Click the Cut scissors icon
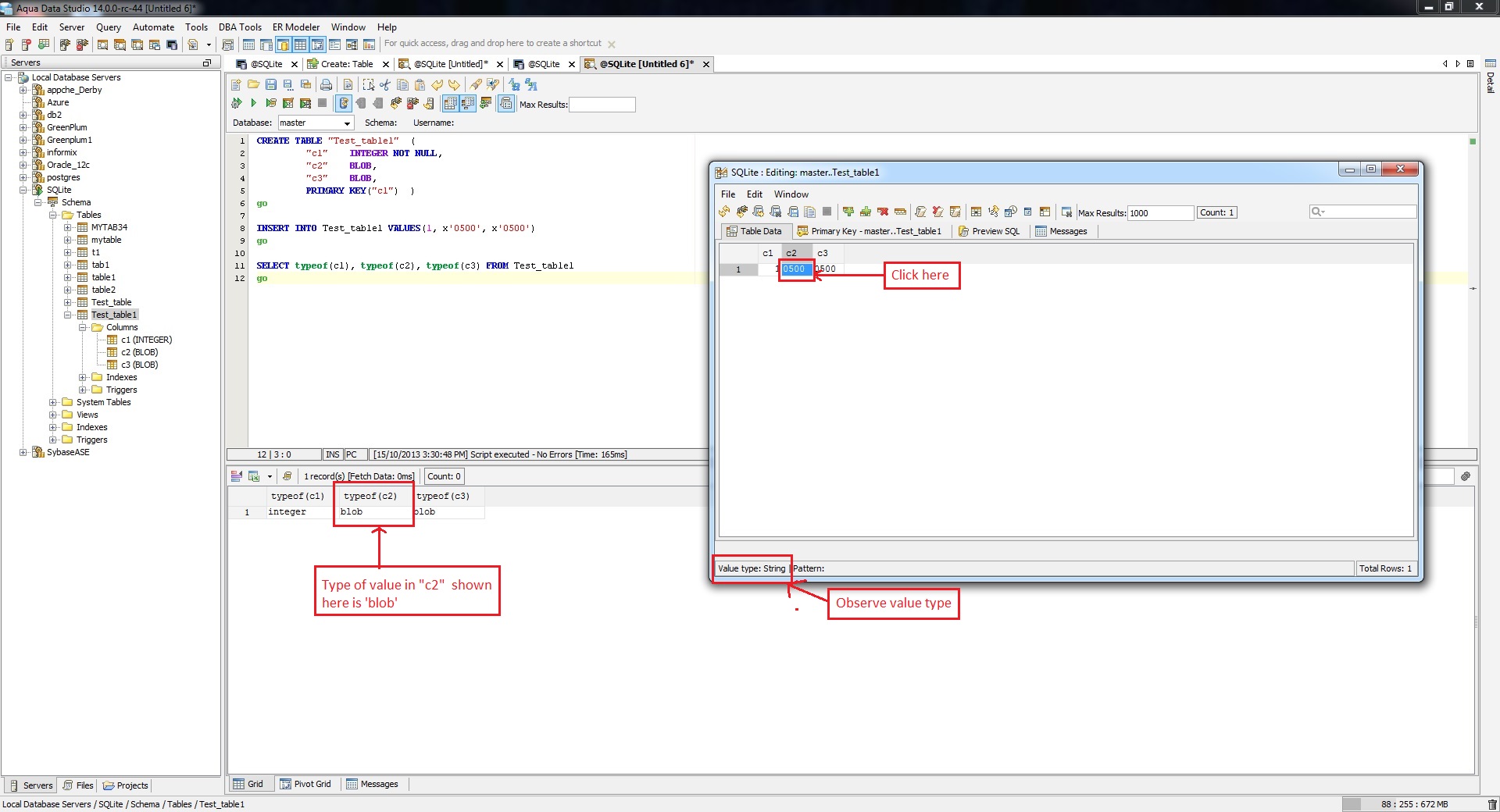Screen dimensions: 1500x812 tap(385, 84)
